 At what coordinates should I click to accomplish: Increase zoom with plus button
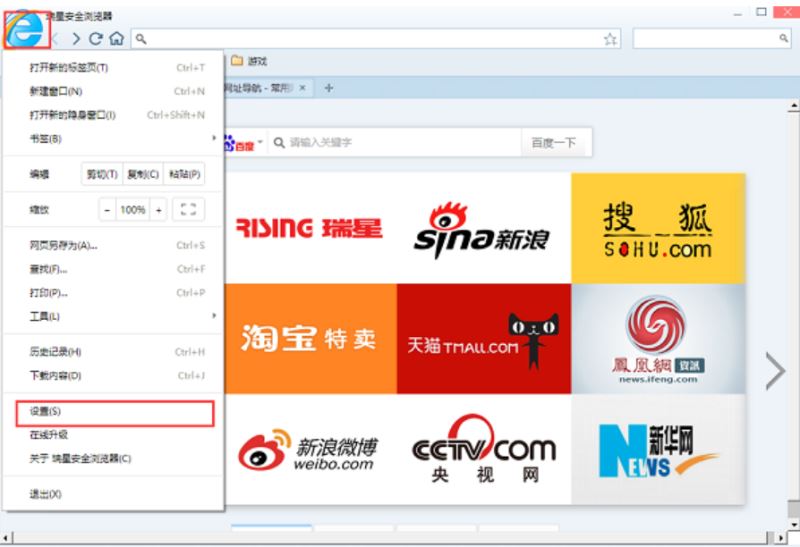point(159,210)
